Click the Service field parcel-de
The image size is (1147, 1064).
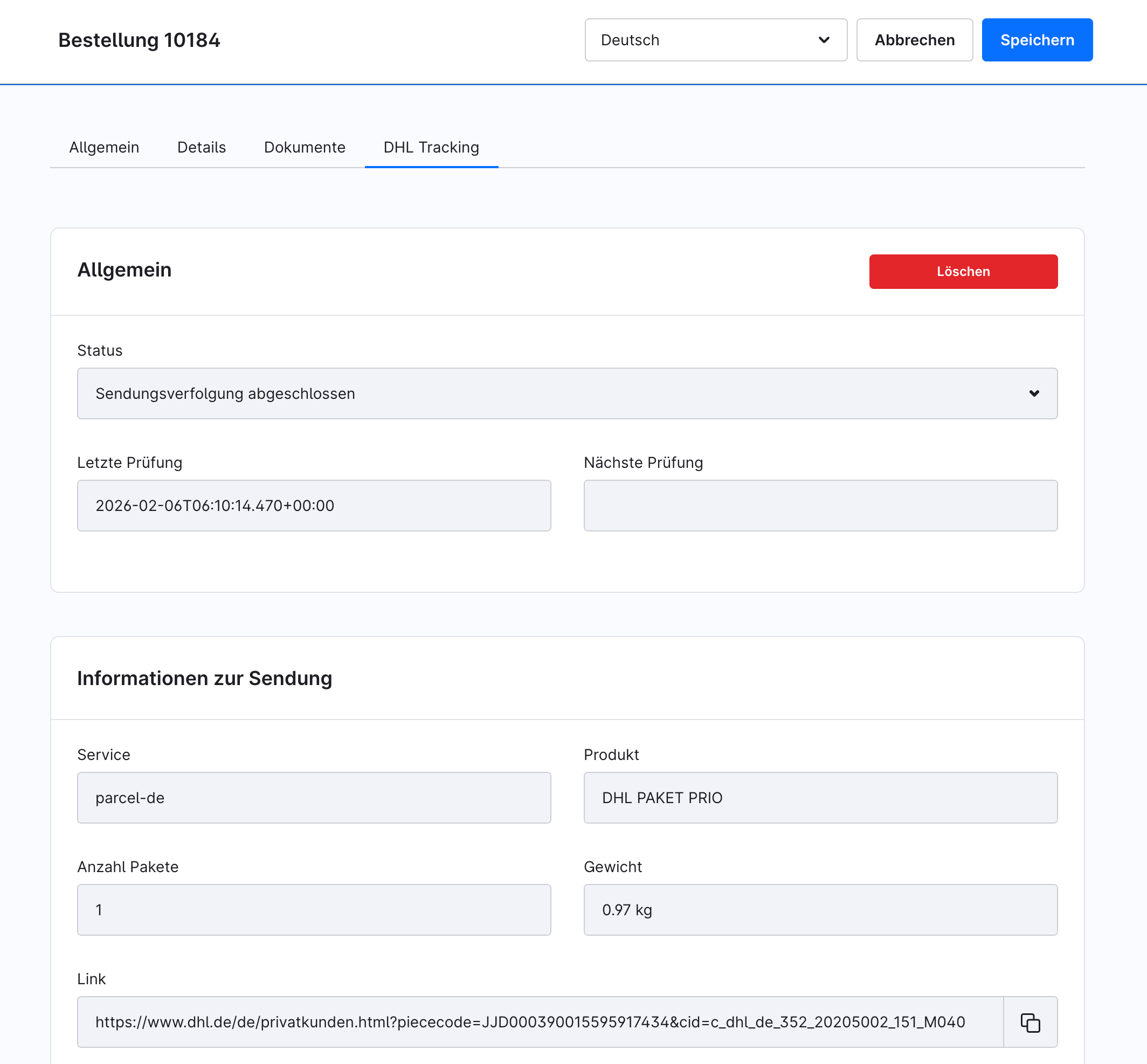314,797
